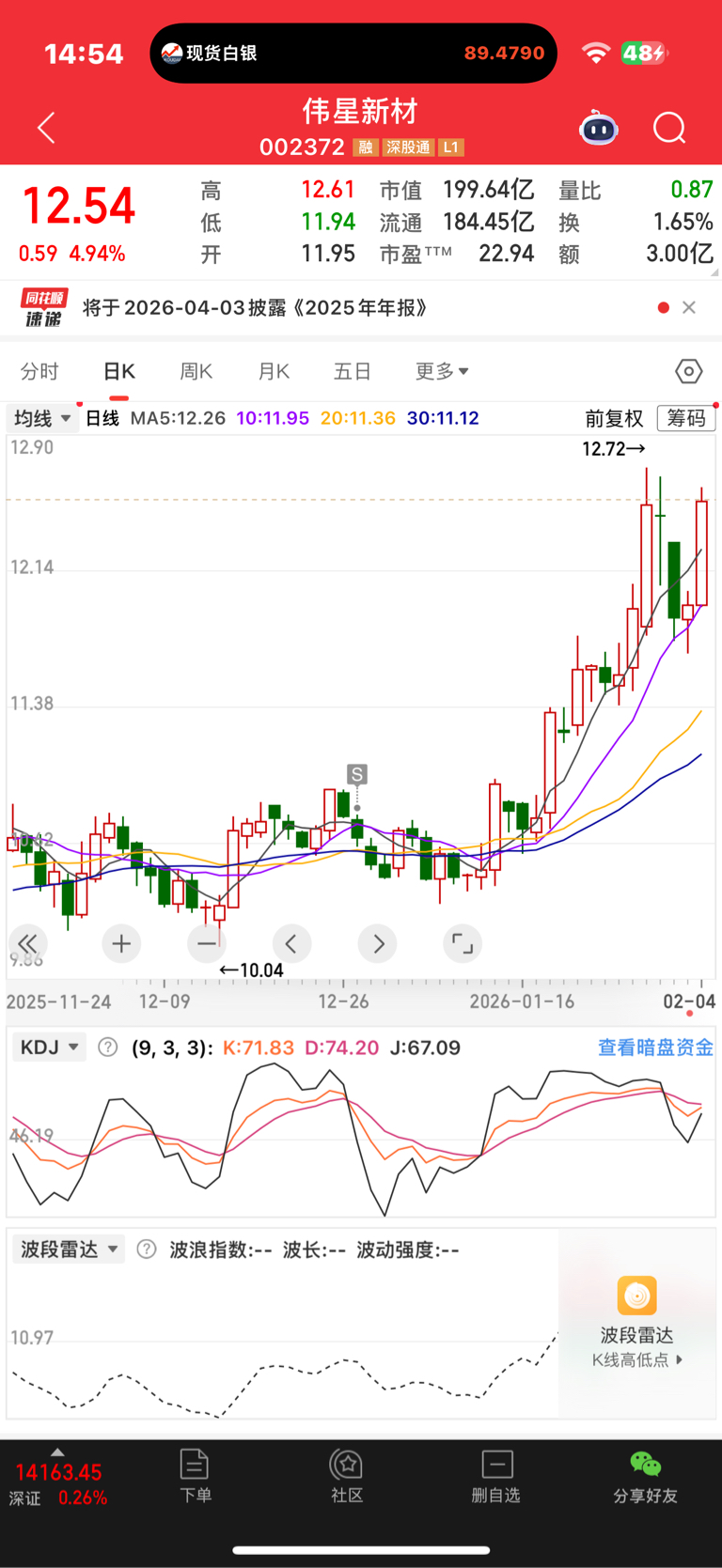
Task: Open chart settings hexagon icon
Action: point(688,371)
